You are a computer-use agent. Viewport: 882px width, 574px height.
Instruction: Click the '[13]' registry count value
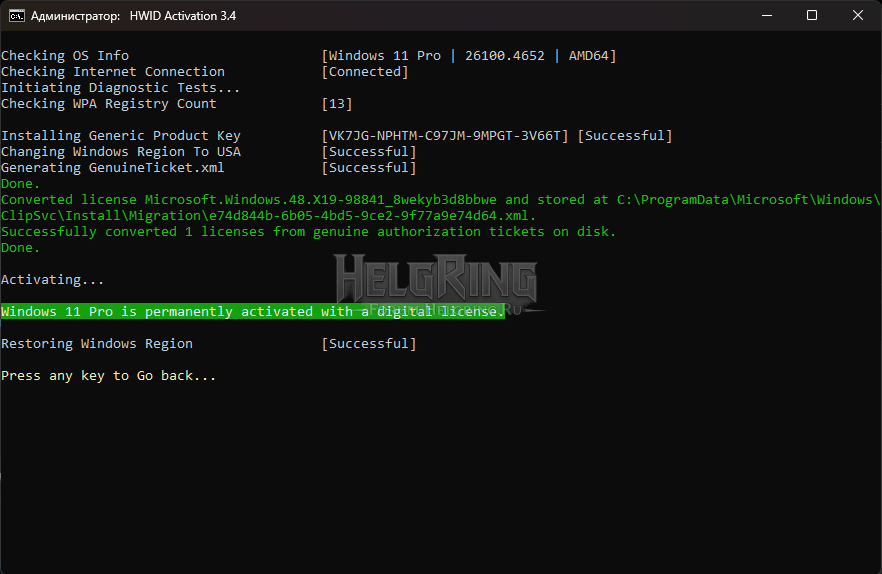tap(336, 104)
